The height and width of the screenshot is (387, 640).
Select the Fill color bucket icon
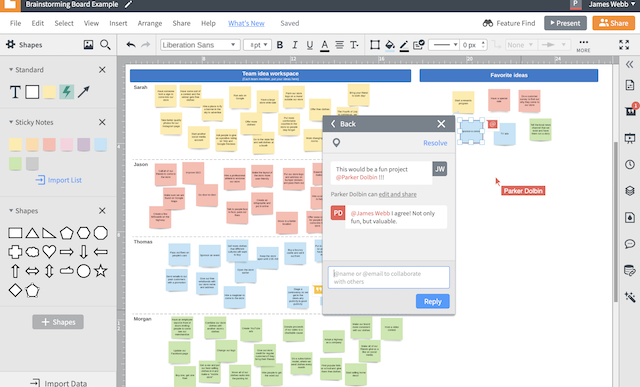[x=390, y=45]
